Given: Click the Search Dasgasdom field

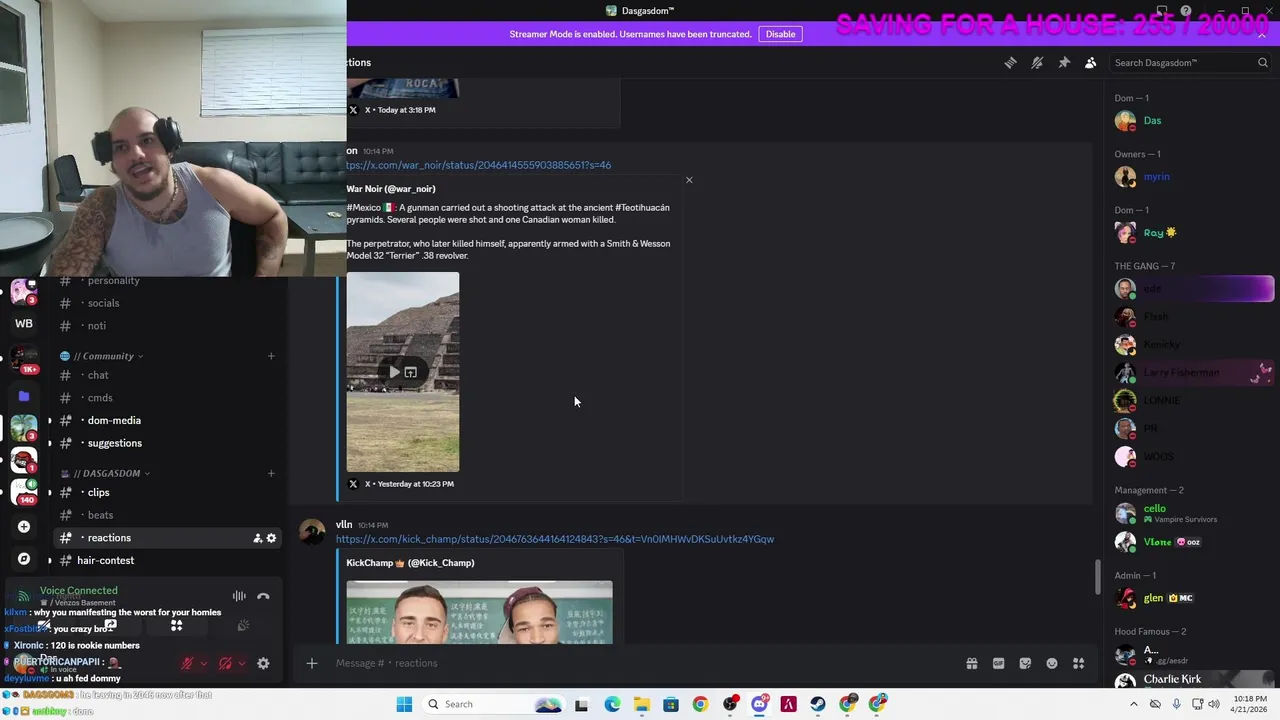Looking at the screenshot, I should pos(1190,62).
